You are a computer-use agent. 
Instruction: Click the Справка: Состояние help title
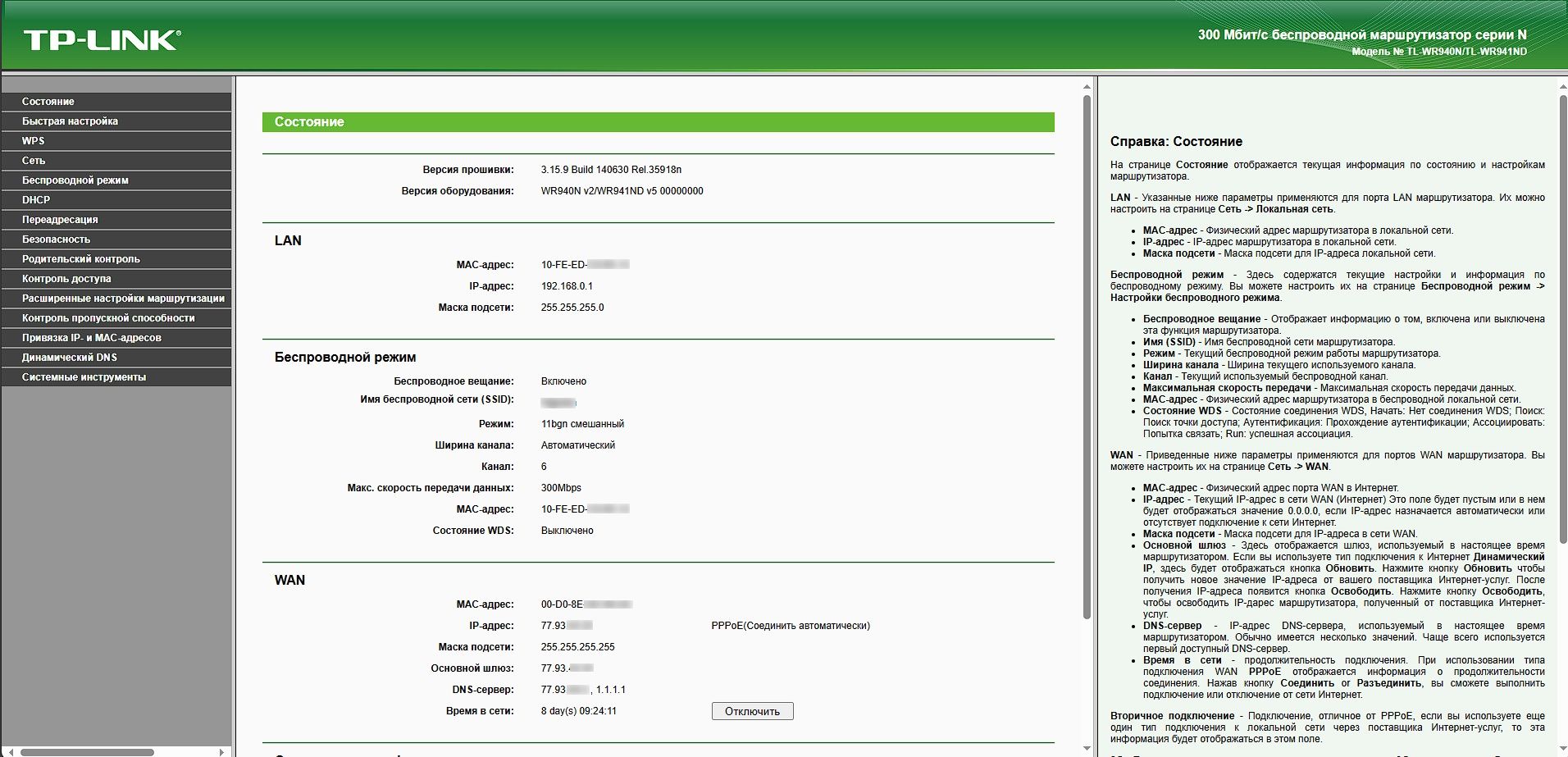[x=1176, y=142]
